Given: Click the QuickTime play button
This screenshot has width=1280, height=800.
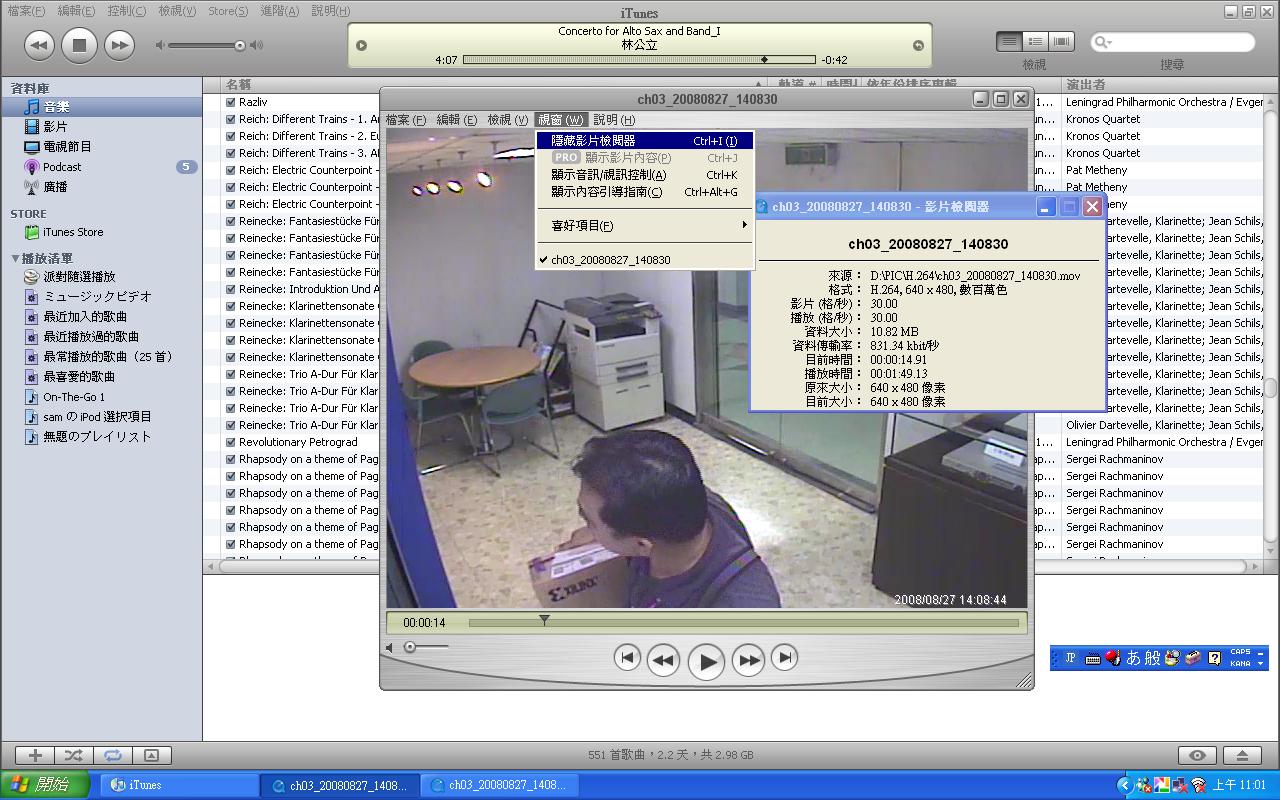Looking at the screenshot, I should pos(706,661).
